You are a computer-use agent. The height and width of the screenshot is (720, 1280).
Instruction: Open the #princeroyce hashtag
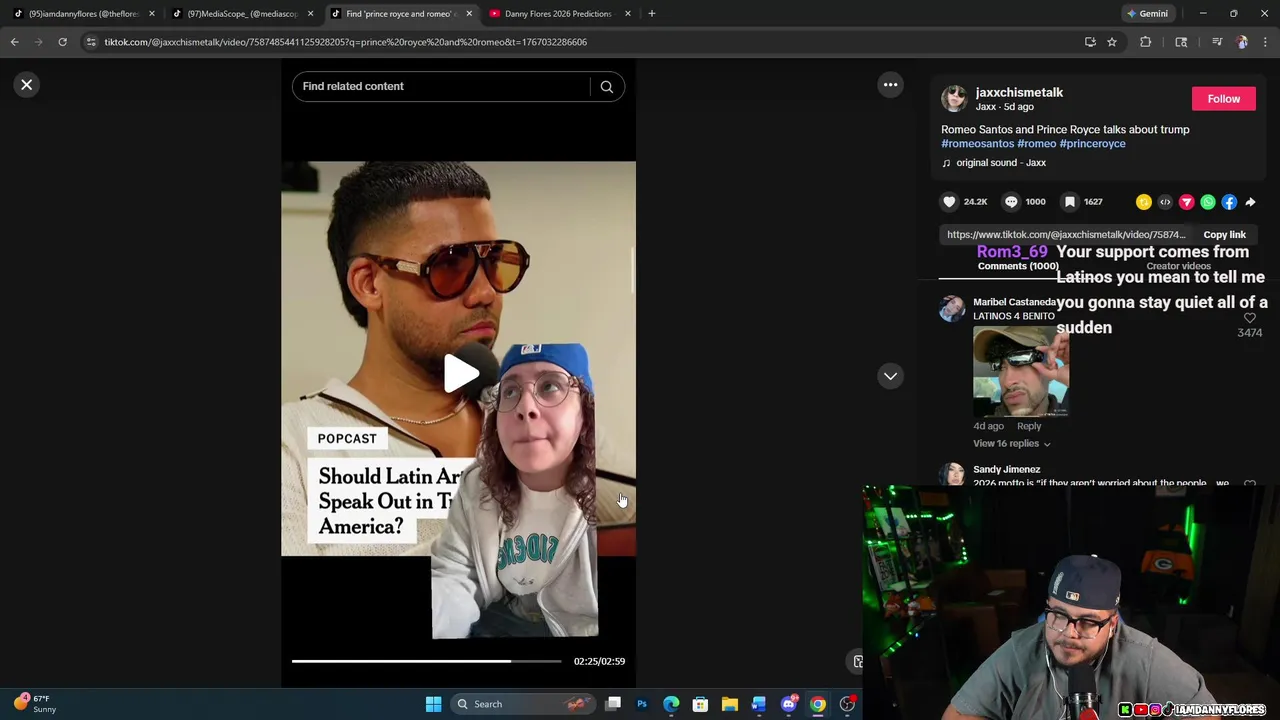tap(1092, 143)
